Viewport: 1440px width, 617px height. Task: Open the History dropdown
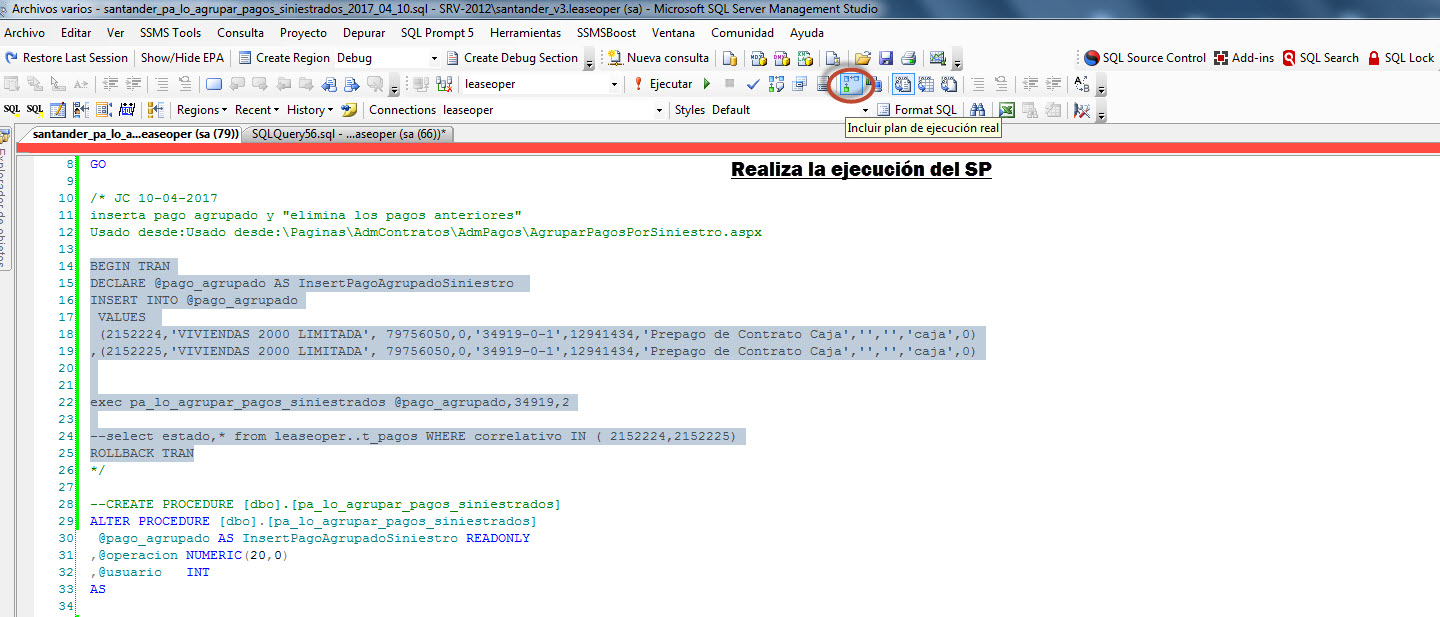point(308,110)
